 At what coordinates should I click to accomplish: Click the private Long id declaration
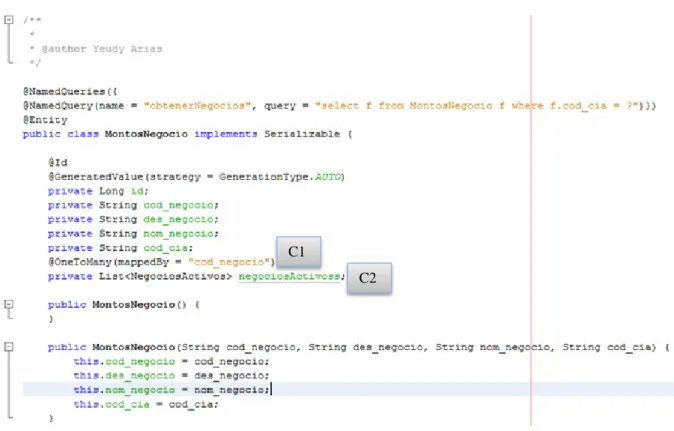(x=98, y=191)
